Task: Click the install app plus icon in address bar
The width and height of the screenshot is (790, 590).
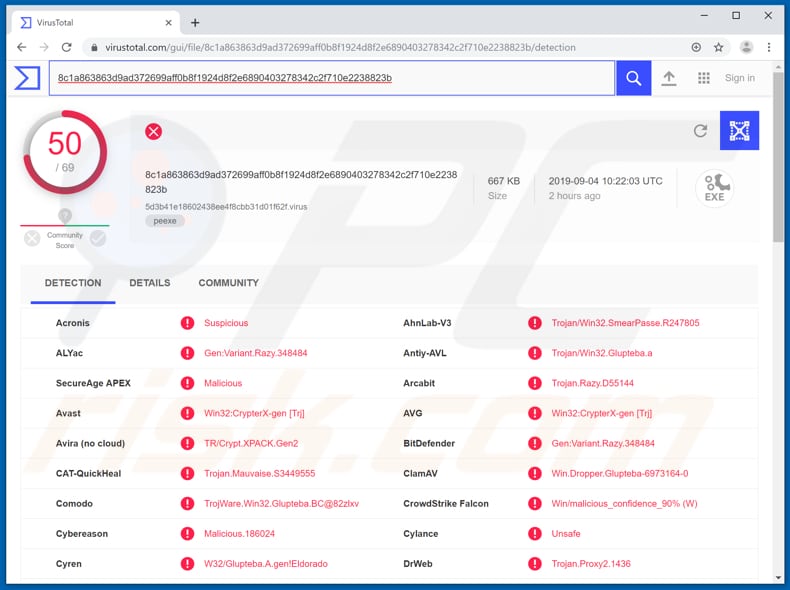Action: (x=696, y=47)
